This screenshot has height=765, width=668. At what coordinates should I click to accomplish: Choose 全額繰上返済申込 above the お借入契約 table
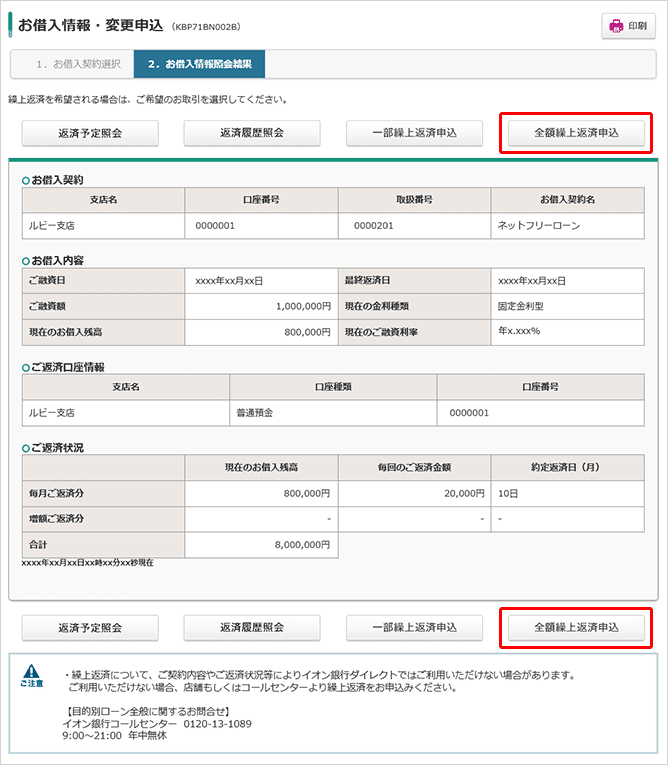[x=576, y=133]
